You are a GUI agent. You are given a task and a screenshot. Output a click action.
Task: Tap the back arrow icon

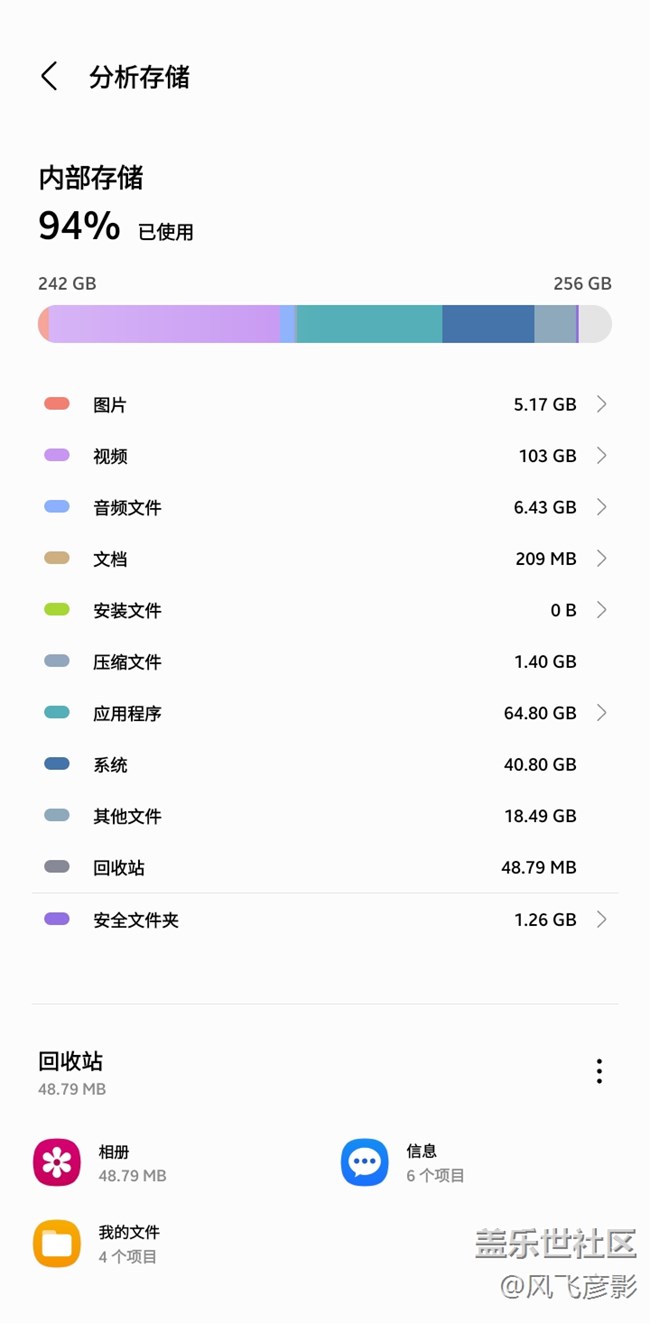(x=49, y=76)
